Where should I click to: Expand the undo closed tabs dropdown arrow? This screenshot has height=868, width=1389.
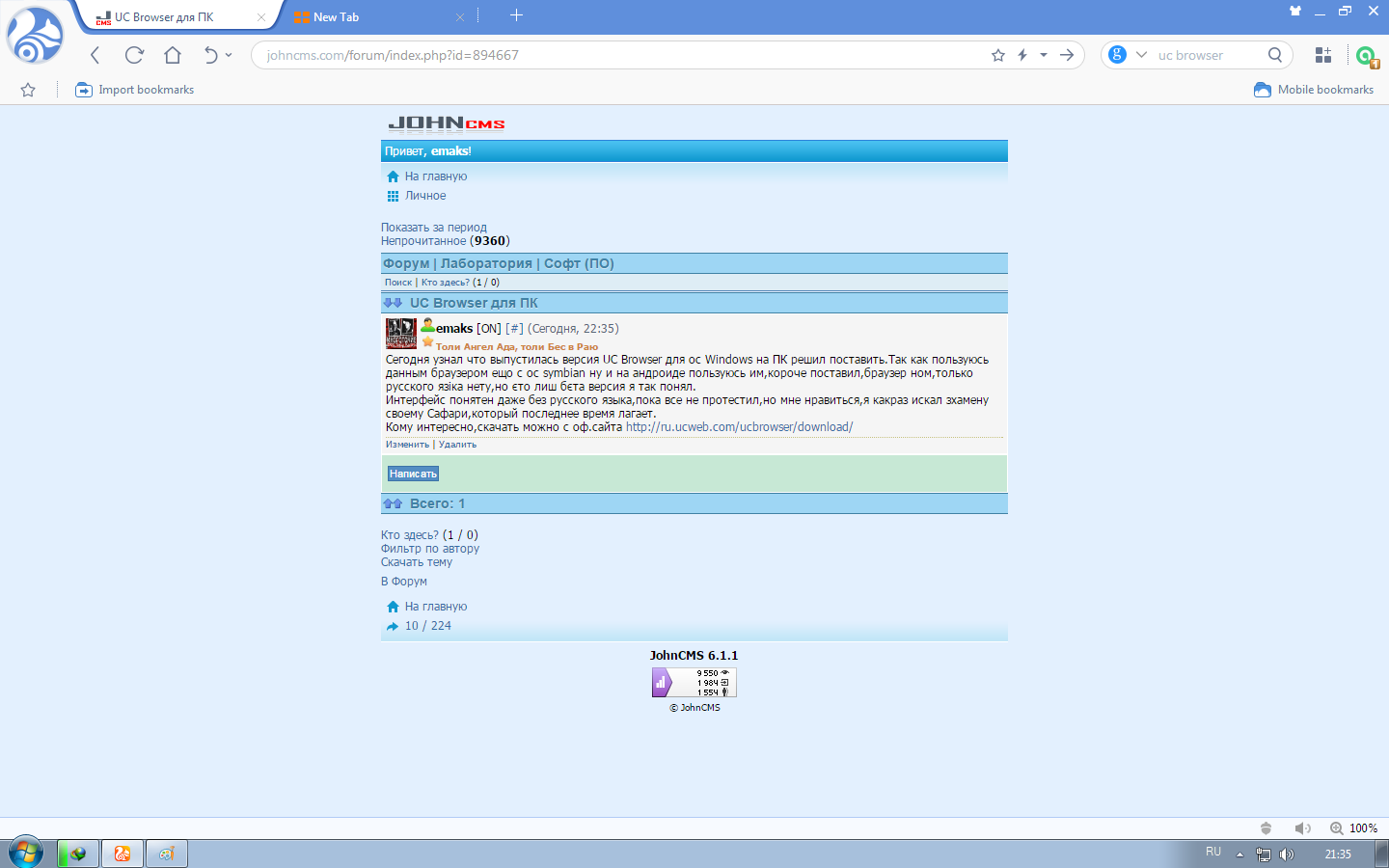[229, 55]
